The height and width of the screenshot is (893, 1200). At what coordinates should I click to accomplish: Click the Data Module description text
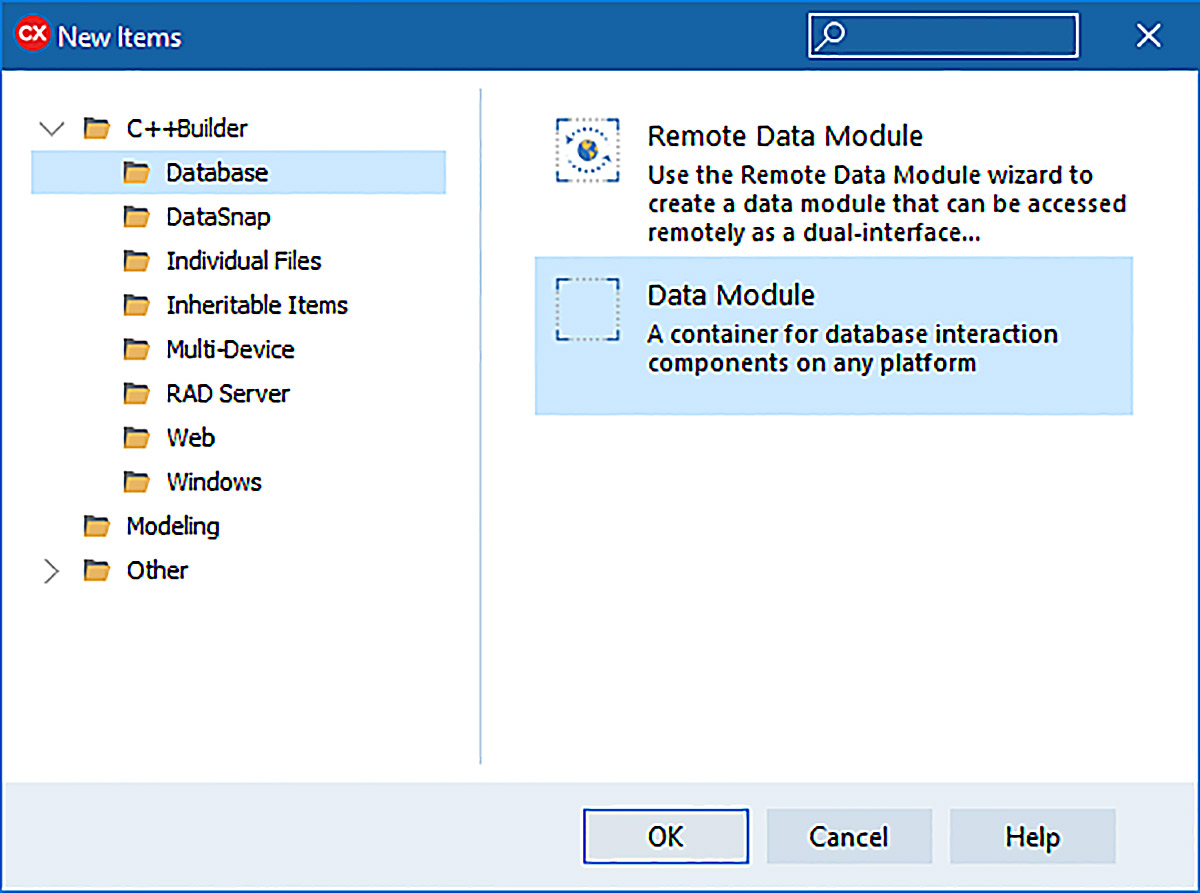click(852, 348)
